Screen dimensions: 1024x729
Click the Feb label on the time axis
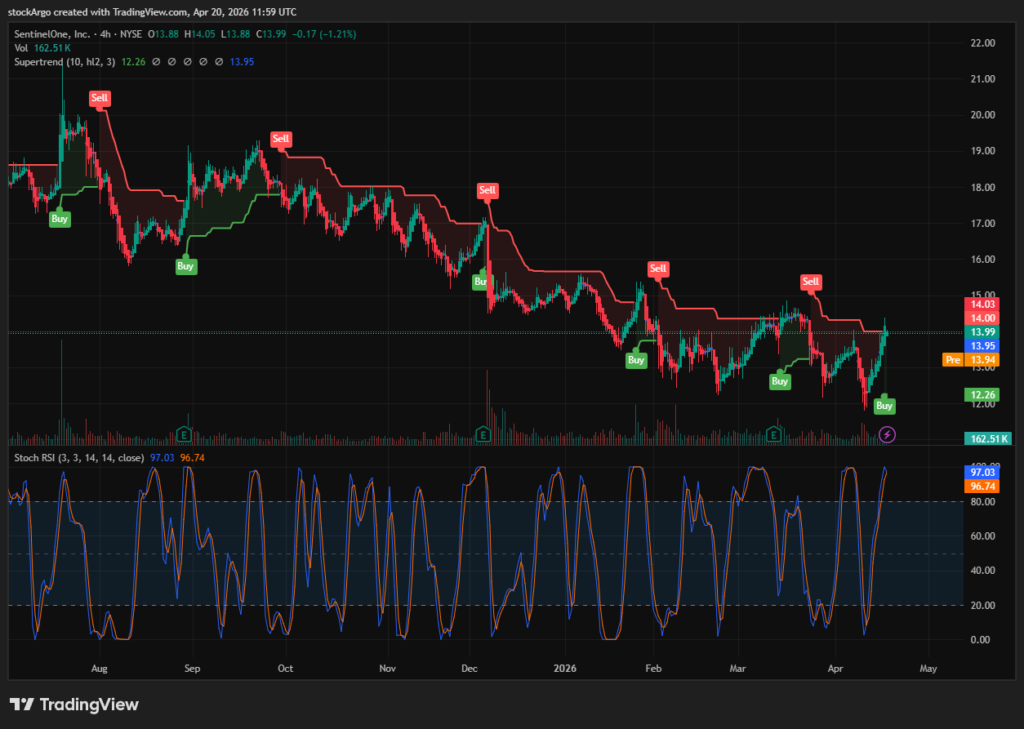654,669
